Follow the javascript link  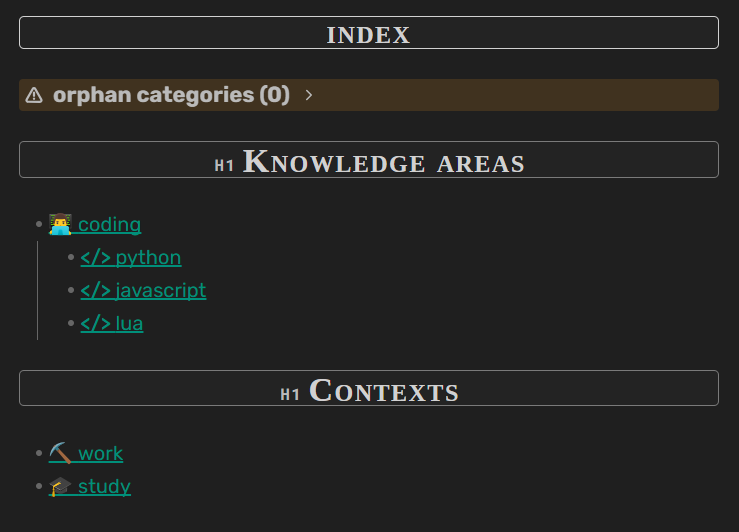pos(160,290)
